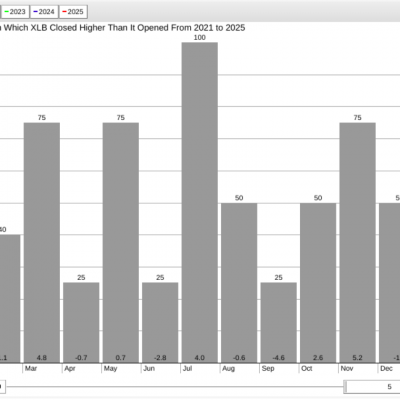
Task: Select the December bar at right edge
Action: coord(390,283)
